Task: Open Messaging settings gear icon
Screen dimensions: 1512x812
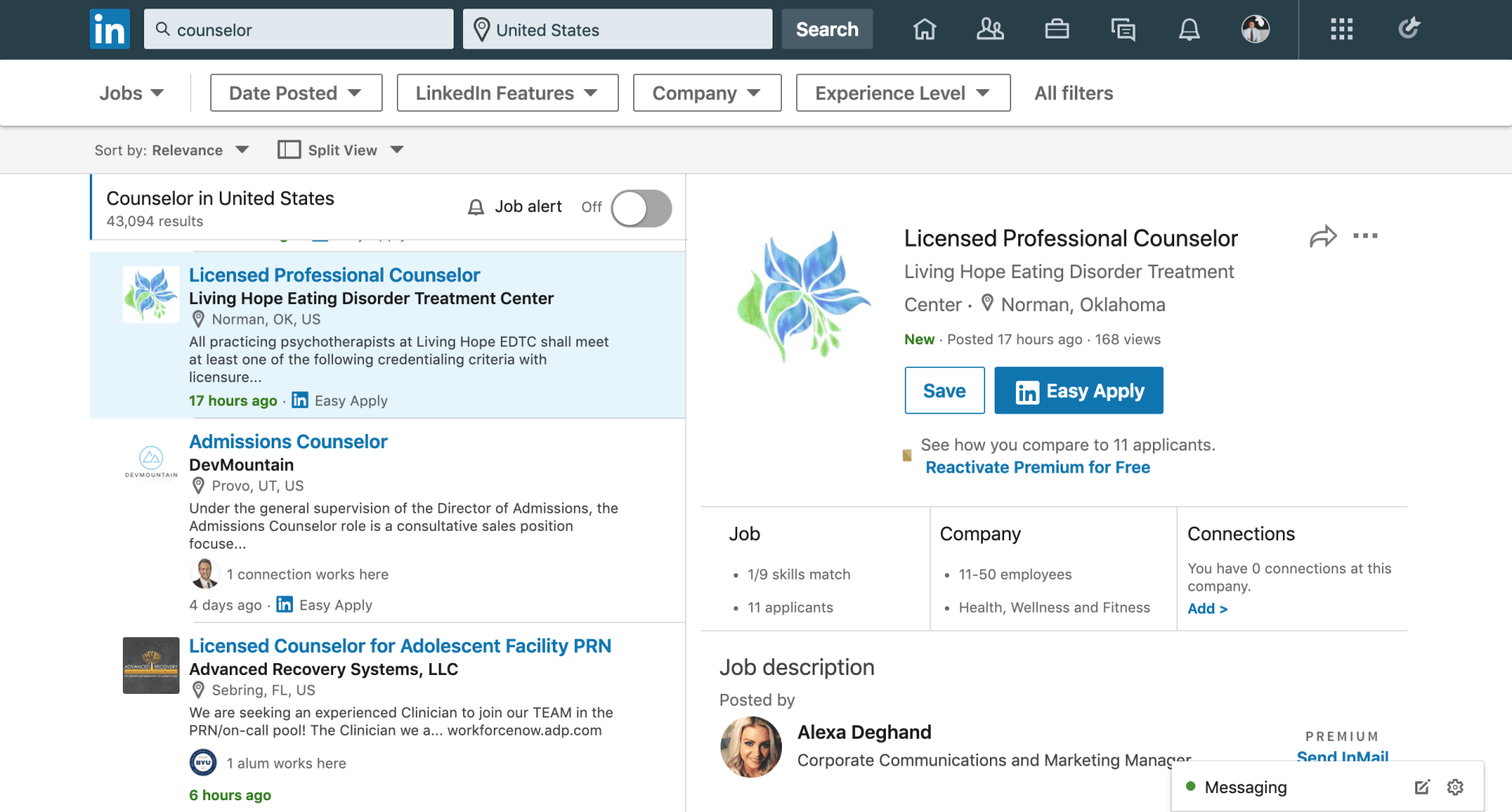Action: 1455,787
